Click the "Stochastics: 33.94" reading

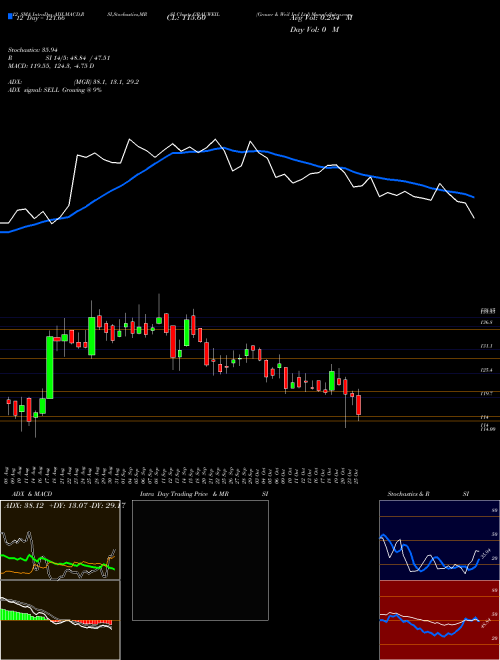tap(35, 50)
